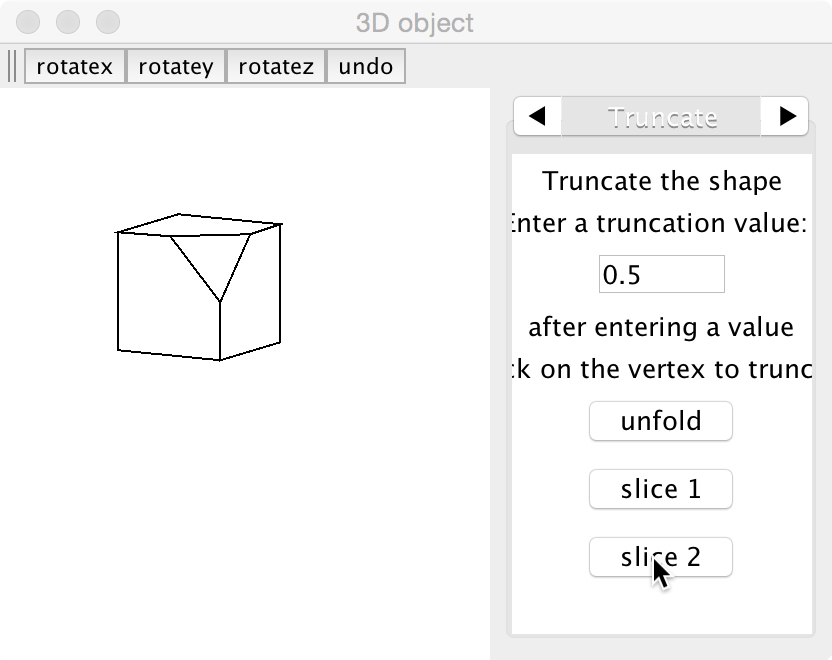Focus the truncation value input field
This screenshot has height=660, width=832.
(661, 274)
